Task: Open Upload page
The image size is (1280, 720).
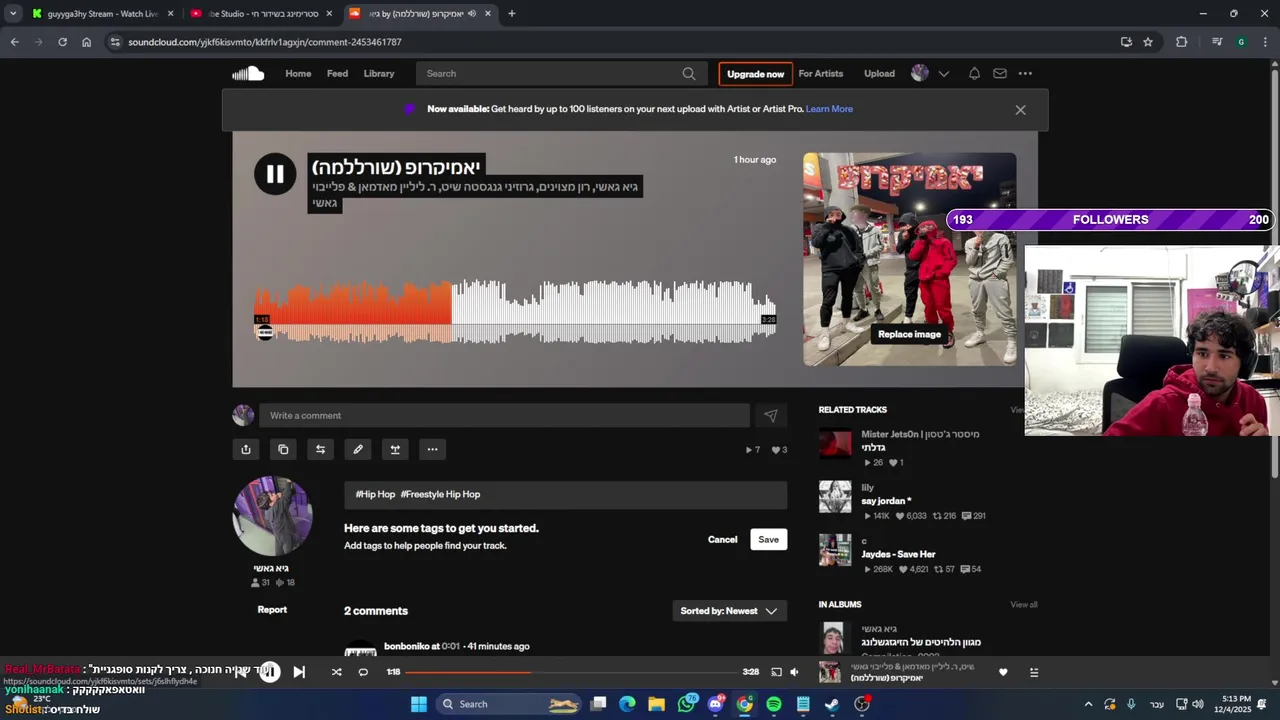Action: pos(879,73)
